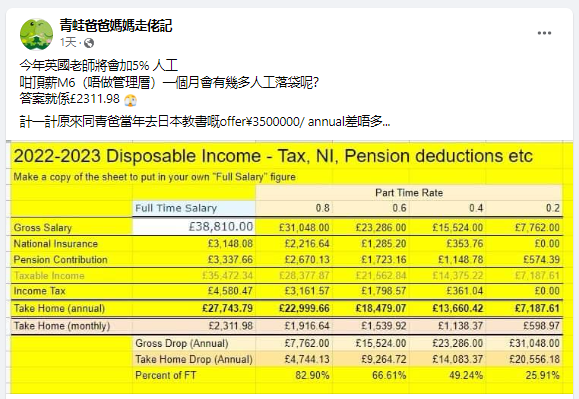Select the greyed Taxable Income row label
Image resolution: width=579 pixels, height=399 pixels.
click(x=49, y=276)
